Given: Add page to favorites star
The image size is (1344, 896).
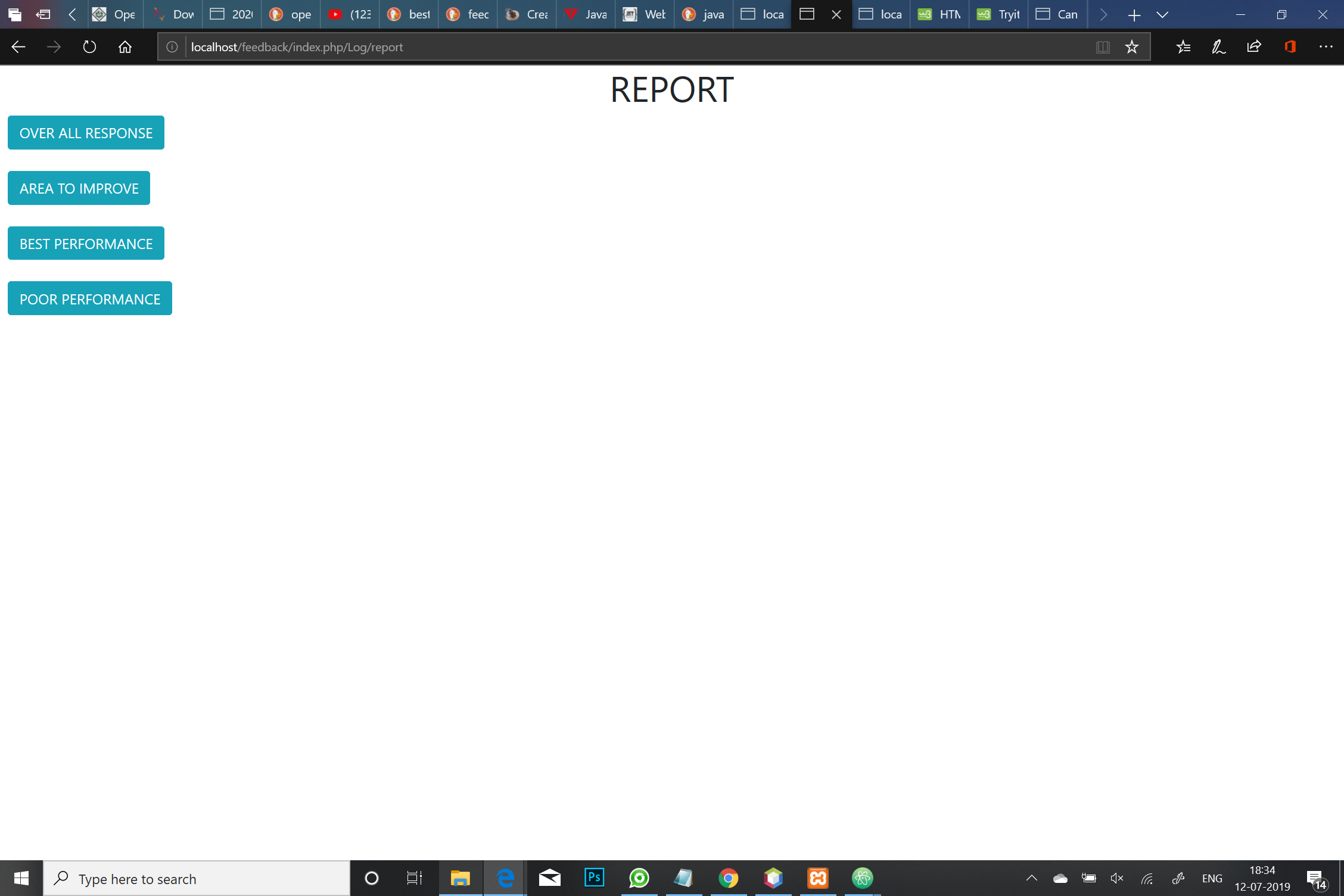Looking at the screenshot, I should [x=1131, y=46].
